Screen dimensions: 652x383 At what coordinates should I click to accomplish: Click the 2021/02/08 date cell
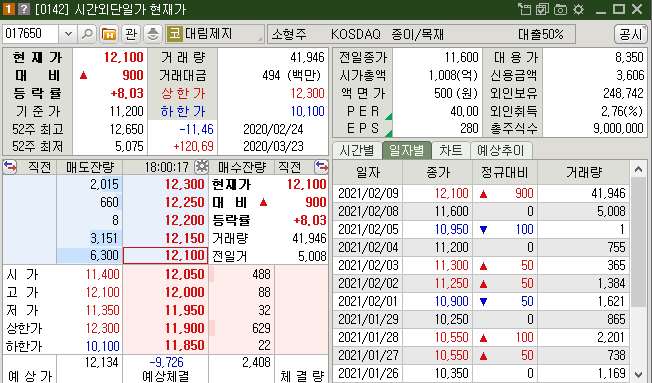click(368, 211)
